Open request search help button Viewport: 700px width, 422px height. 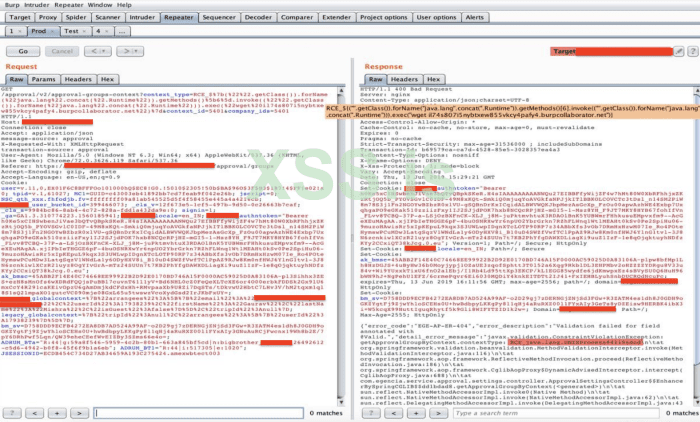pos(12,413)
